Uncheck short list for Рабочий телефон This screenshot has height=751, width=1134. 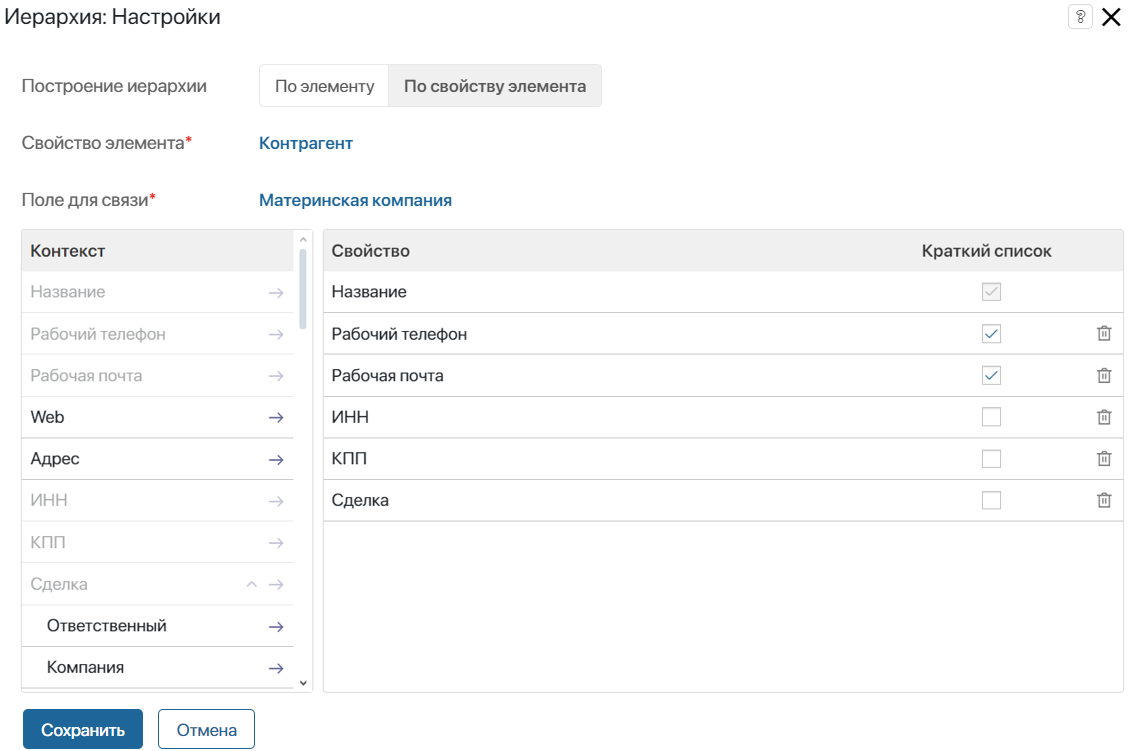pyautogui.click(x=991, y=334)
